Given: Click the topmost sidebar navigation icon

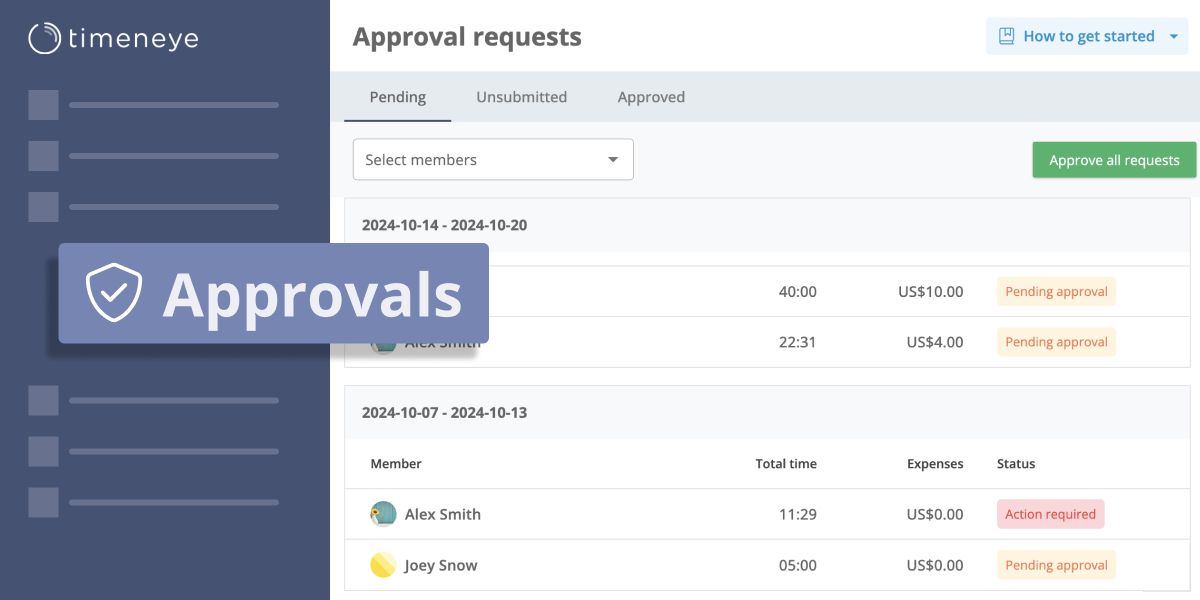Looking at the screenshot, I should click(43, 104).
